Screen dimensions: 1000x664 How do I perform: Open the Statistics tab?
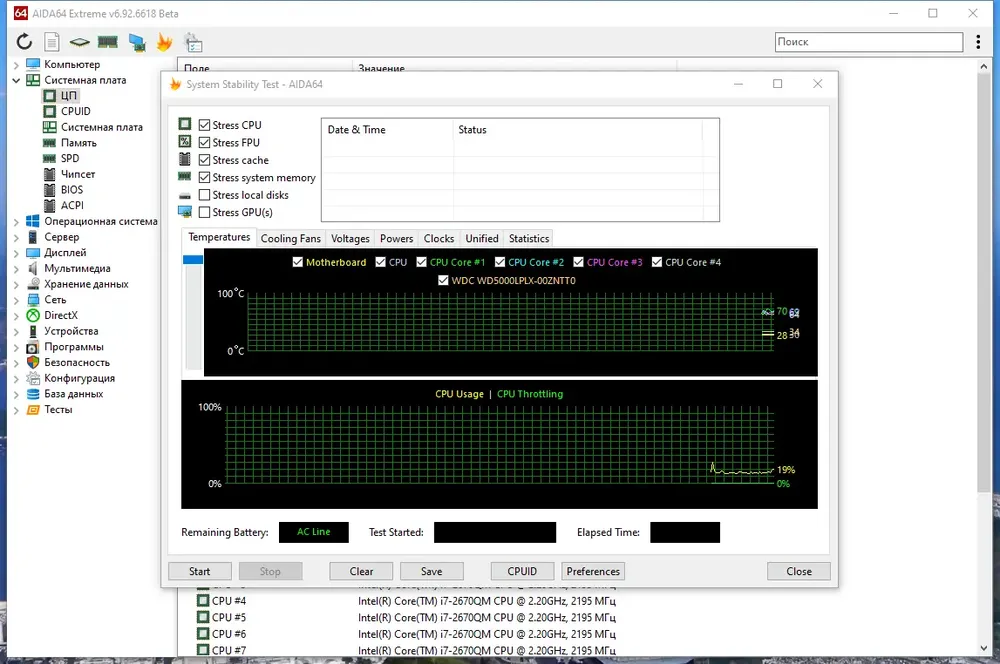click(529, 239)
